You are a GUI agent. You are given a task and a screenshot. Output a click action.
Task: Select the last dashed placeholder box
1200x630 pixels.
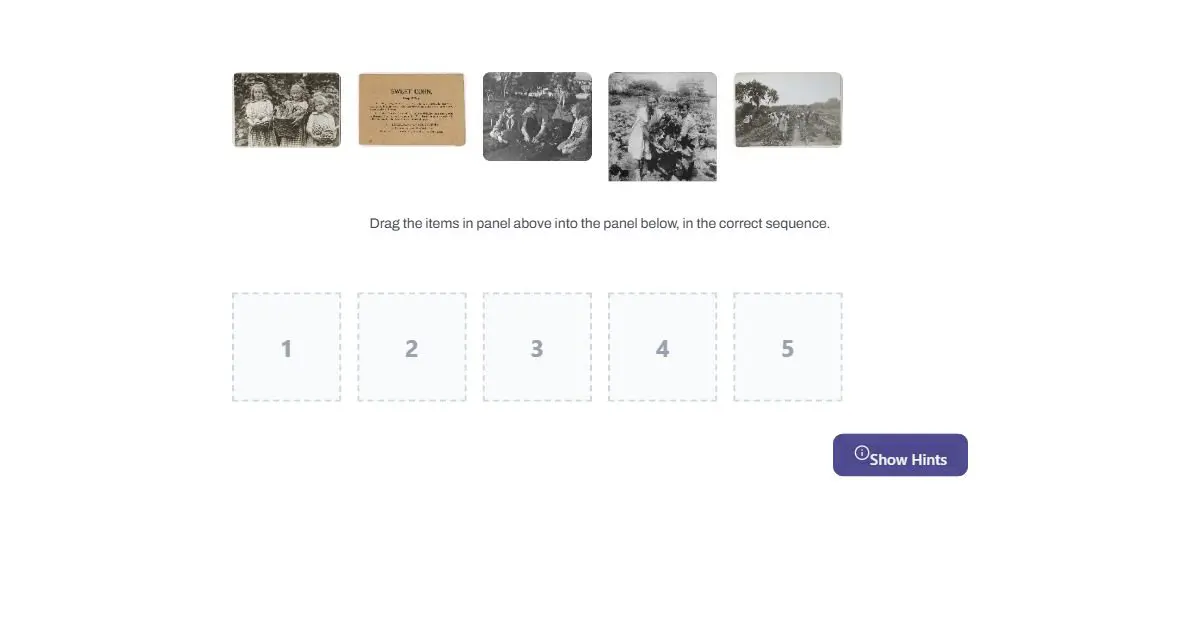point(788,347)
